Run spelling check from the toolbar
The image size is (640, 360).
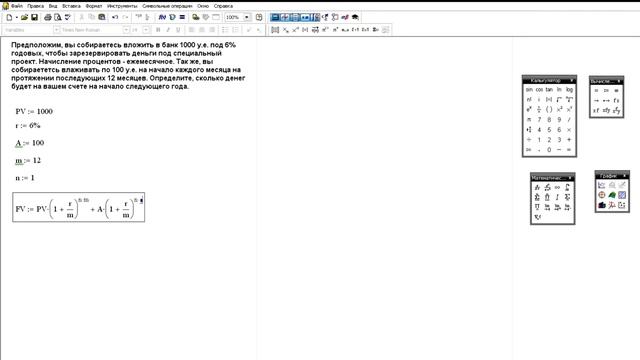click(68, 17)
